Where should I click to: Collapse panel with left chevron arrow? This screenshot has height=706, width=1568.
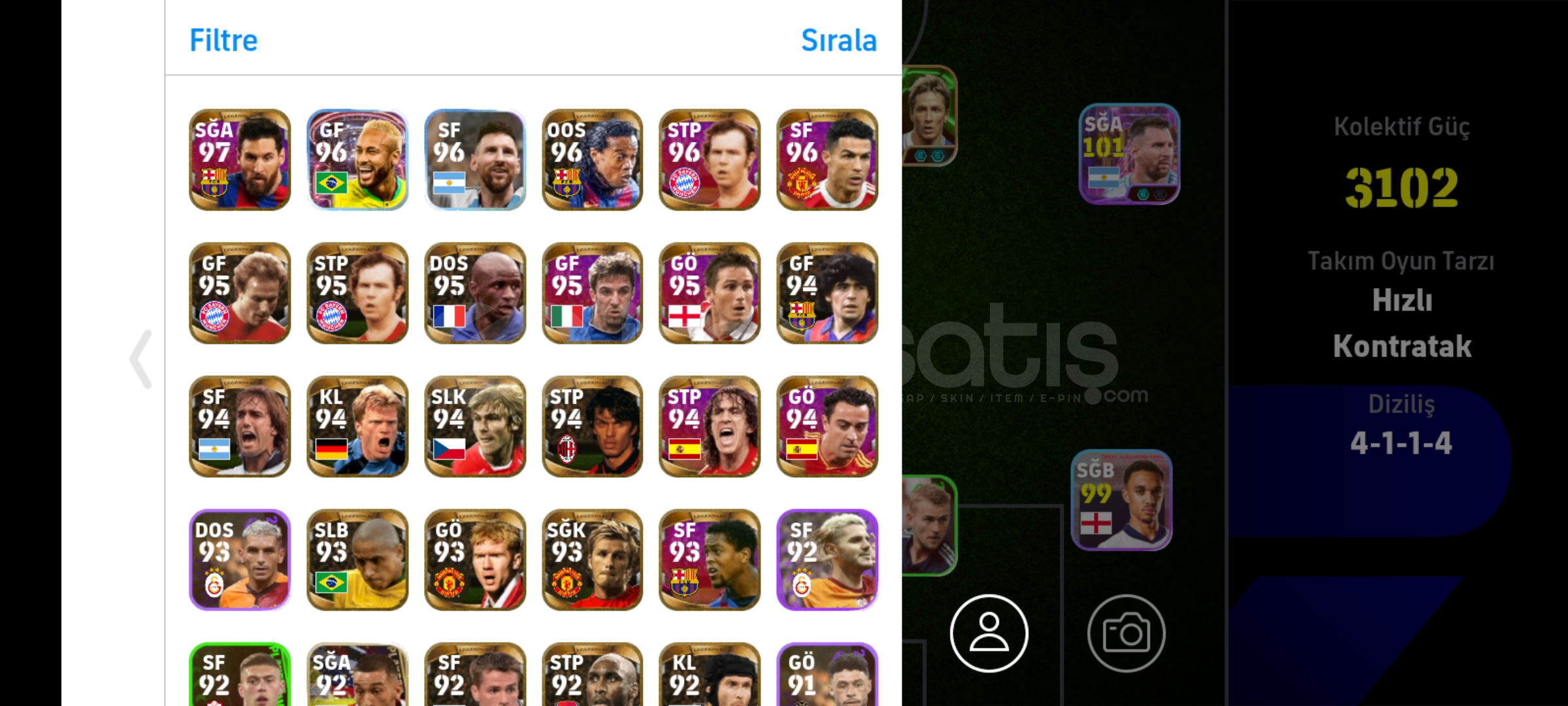[141, 359]
